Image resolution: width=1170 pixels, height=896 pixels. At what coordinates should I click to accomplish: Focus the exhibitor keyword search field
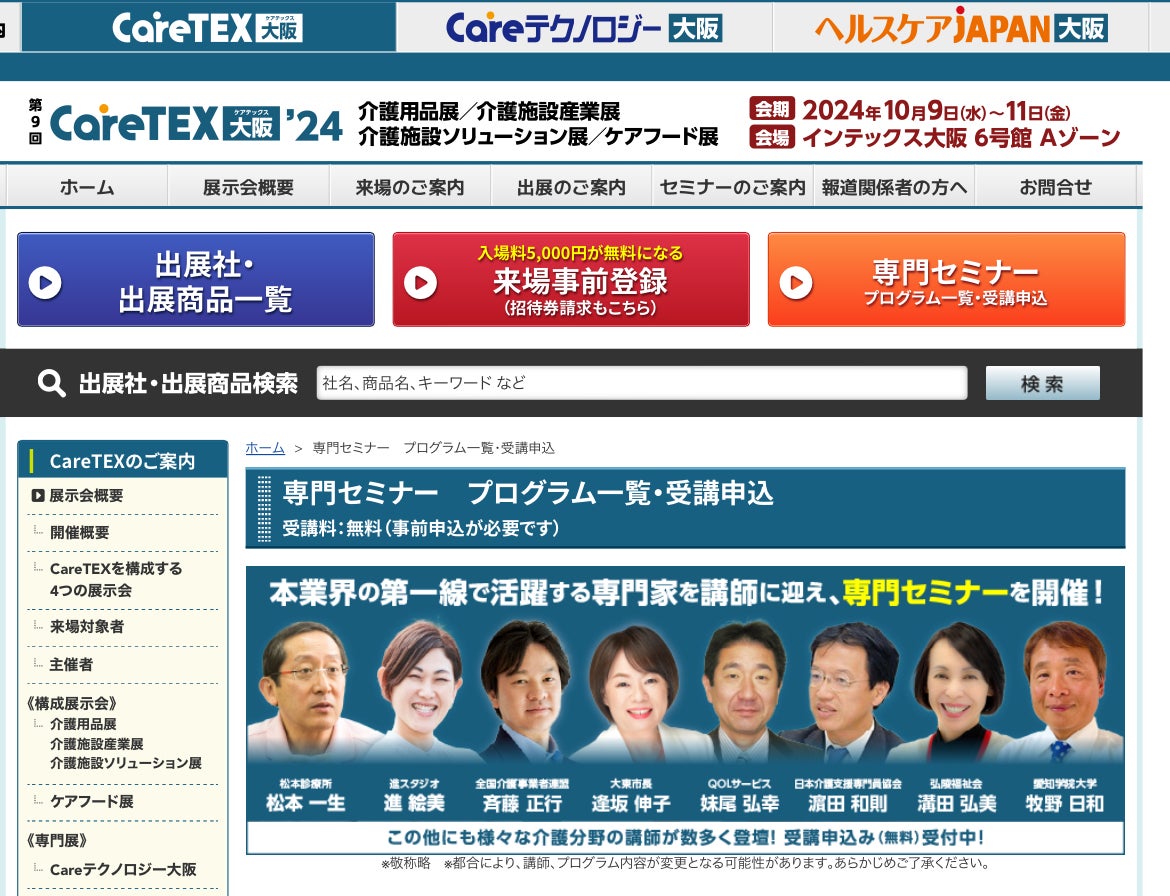click(x=641, y=383)
